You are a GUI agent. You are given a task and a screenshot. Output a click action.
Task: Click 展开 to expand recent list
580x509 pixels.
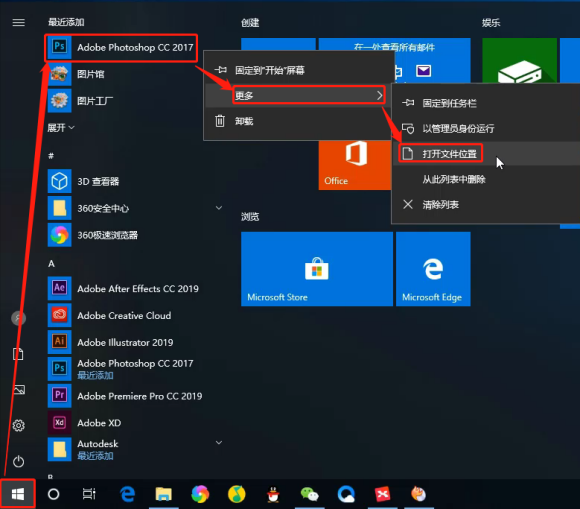pos(61,128)
